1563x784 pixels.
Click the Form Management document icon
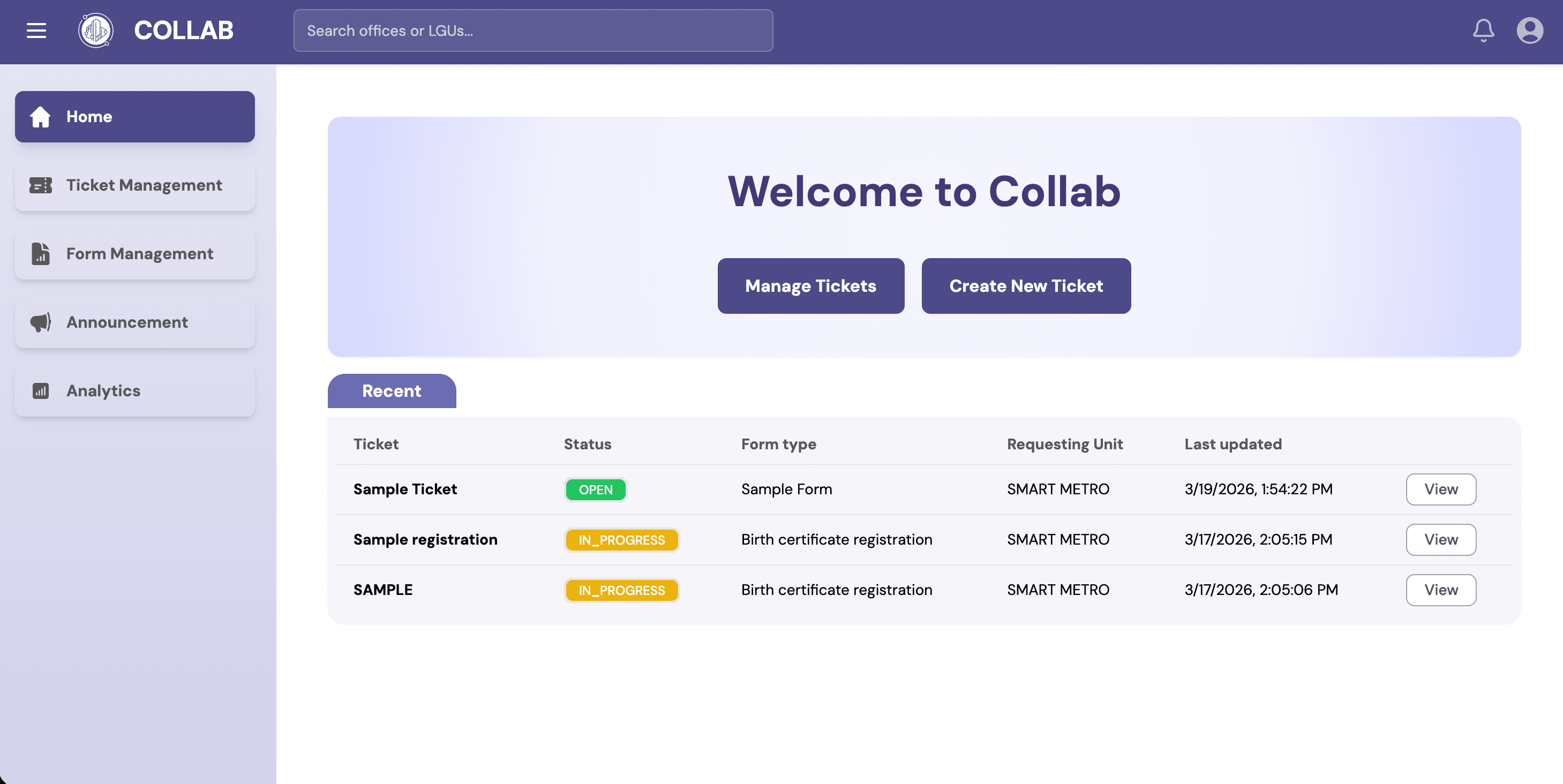click(x=41, y=254)
